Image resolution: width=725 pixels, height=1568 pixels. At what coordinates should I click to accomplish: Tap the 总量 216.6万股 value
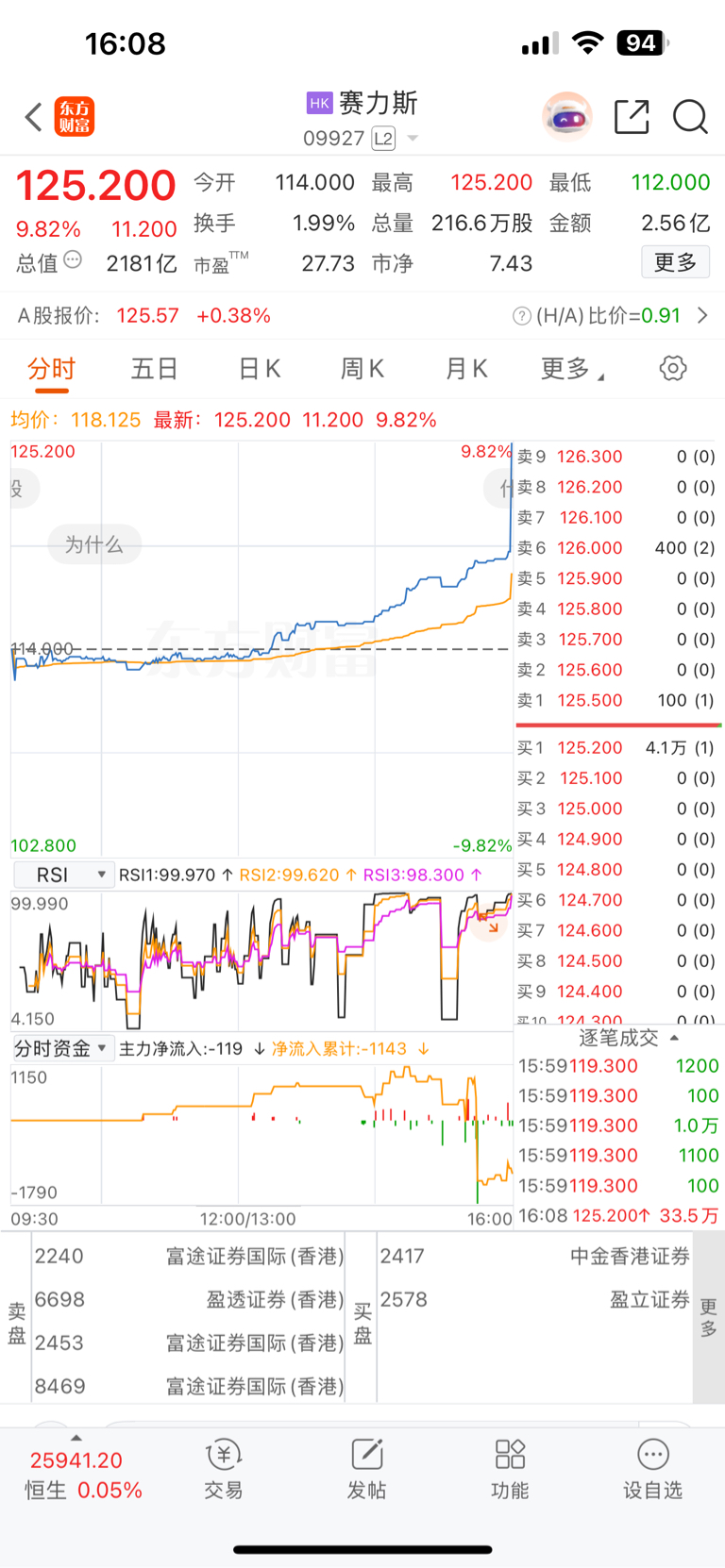click(482, 223)
